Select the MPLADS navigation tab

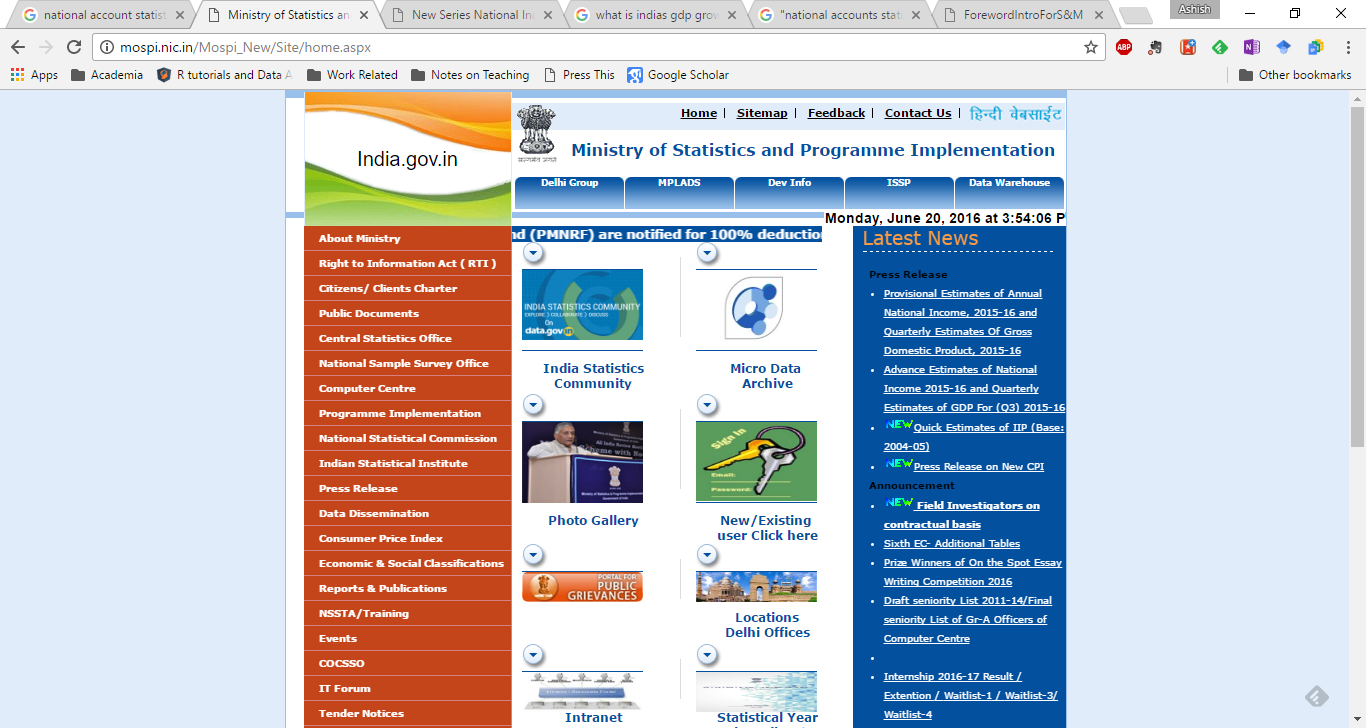point(679,191)
